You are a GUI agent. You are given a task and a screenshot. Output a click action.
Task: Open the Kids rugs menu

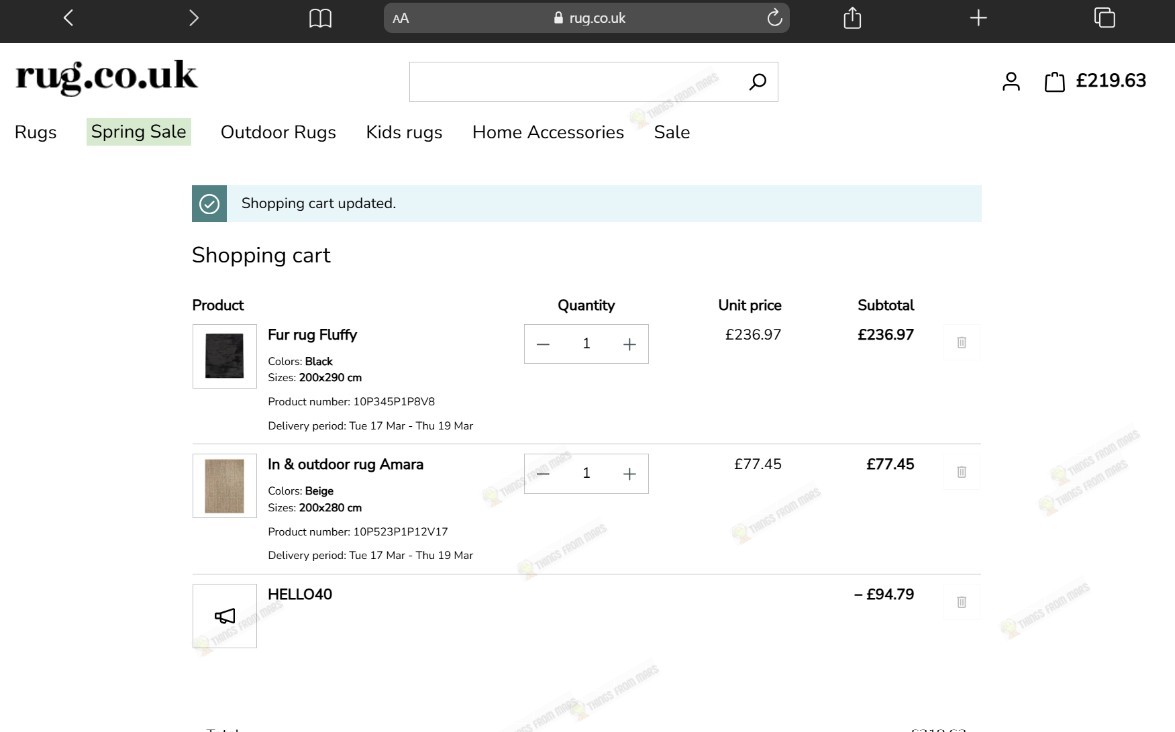(x=404, y=133)
